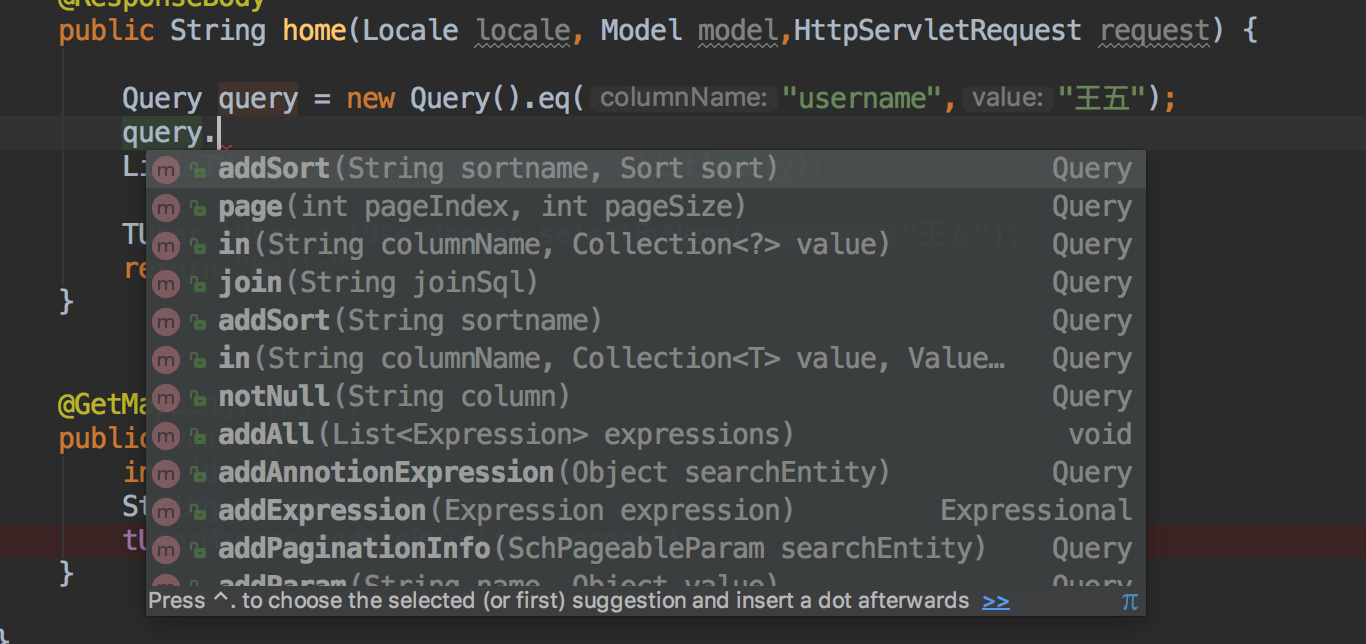Click the method icon next to join(String joinSql)
Image resolution: width=1366 pixels, height=644 pixels.
(x=166, y=284)
